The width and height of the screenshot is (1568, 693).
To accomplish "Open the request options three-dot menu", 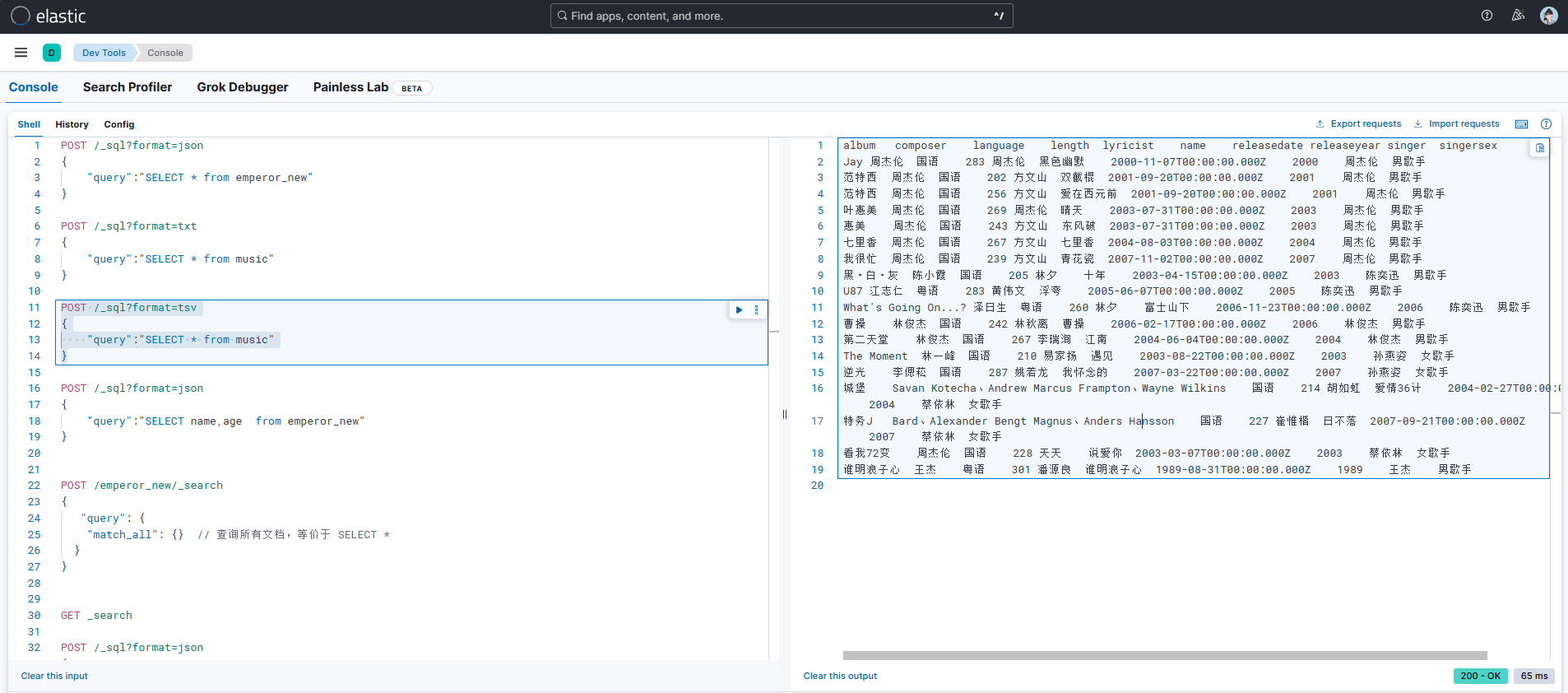I will (757, 309).
